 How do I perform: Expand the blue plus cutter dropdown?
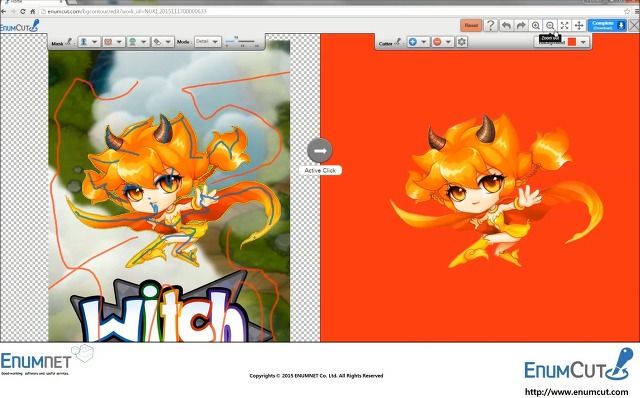(424, 42)
